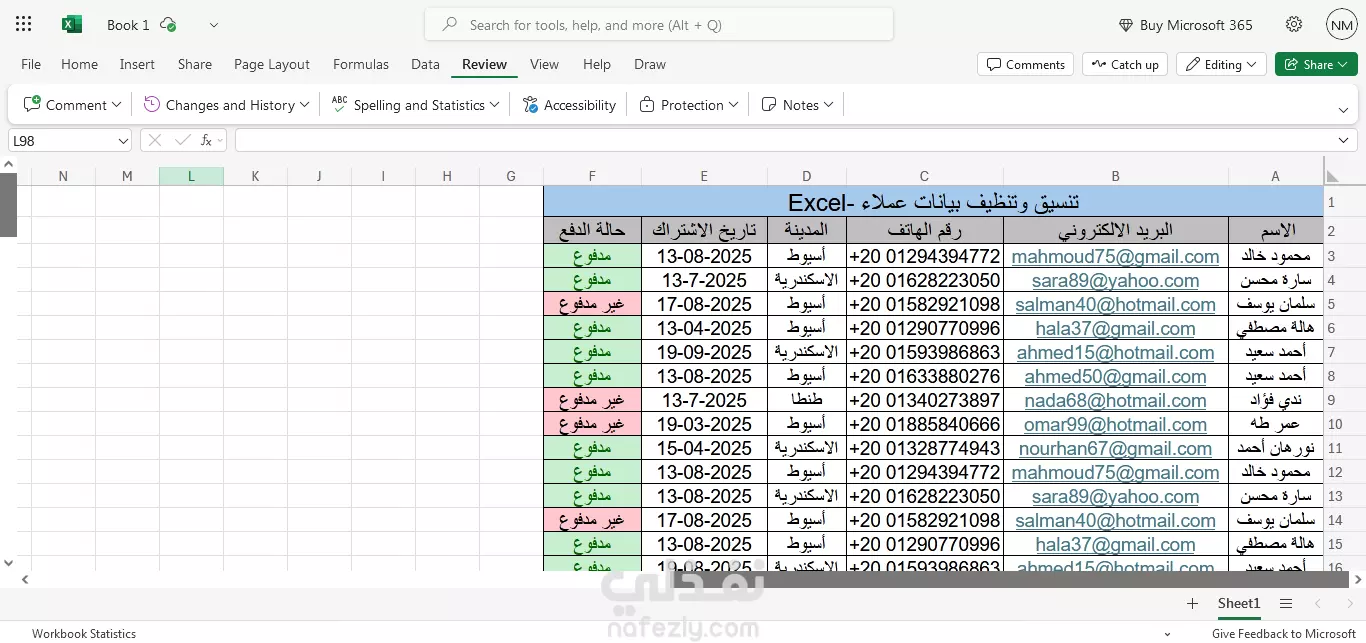Click the green Share button
Screen dimensions: 1366x643
click(1317, 64)
